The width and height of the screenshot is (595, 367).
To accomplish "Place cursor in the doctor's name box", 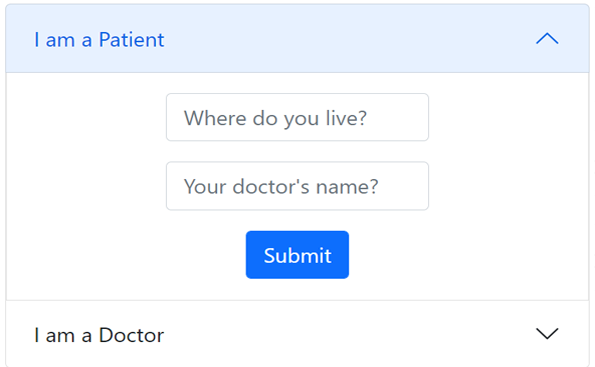I will coord(297,186).
